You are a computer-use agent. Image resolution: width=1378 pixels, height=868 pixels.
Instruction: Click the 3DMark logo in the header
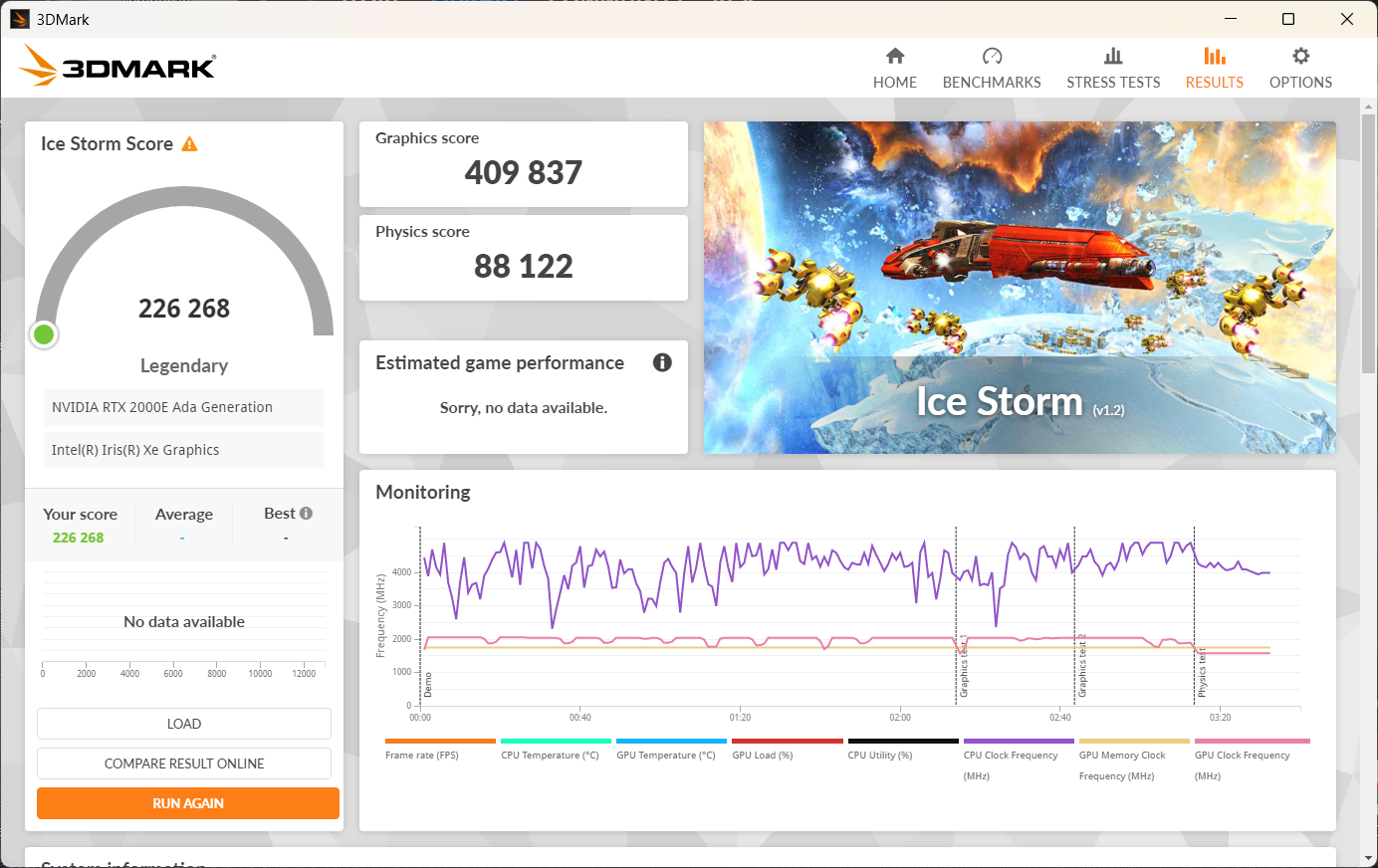coord(117,66)
